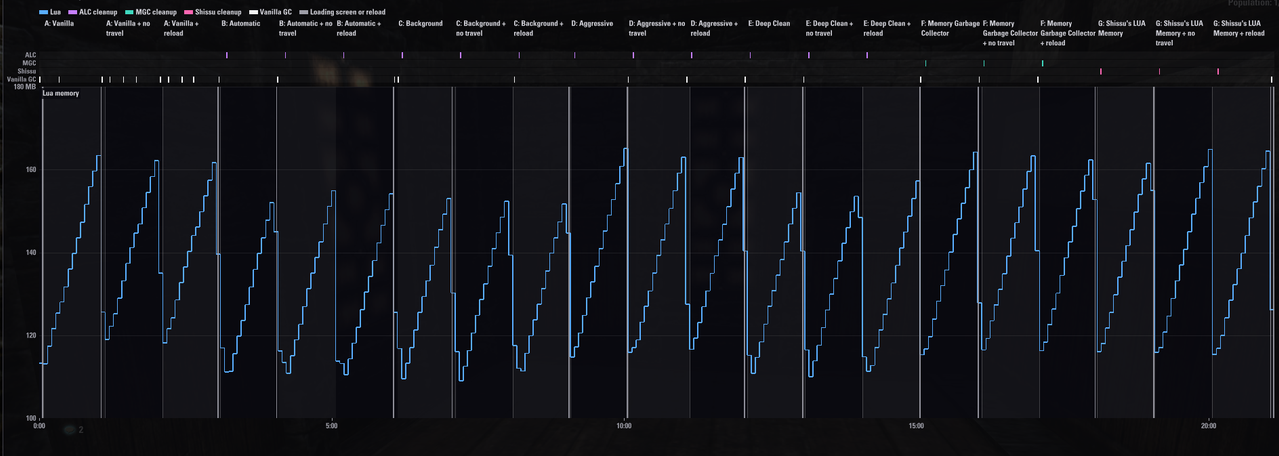
Task: Click the 20:00 time axis label
Action: tap(1208, 425)
